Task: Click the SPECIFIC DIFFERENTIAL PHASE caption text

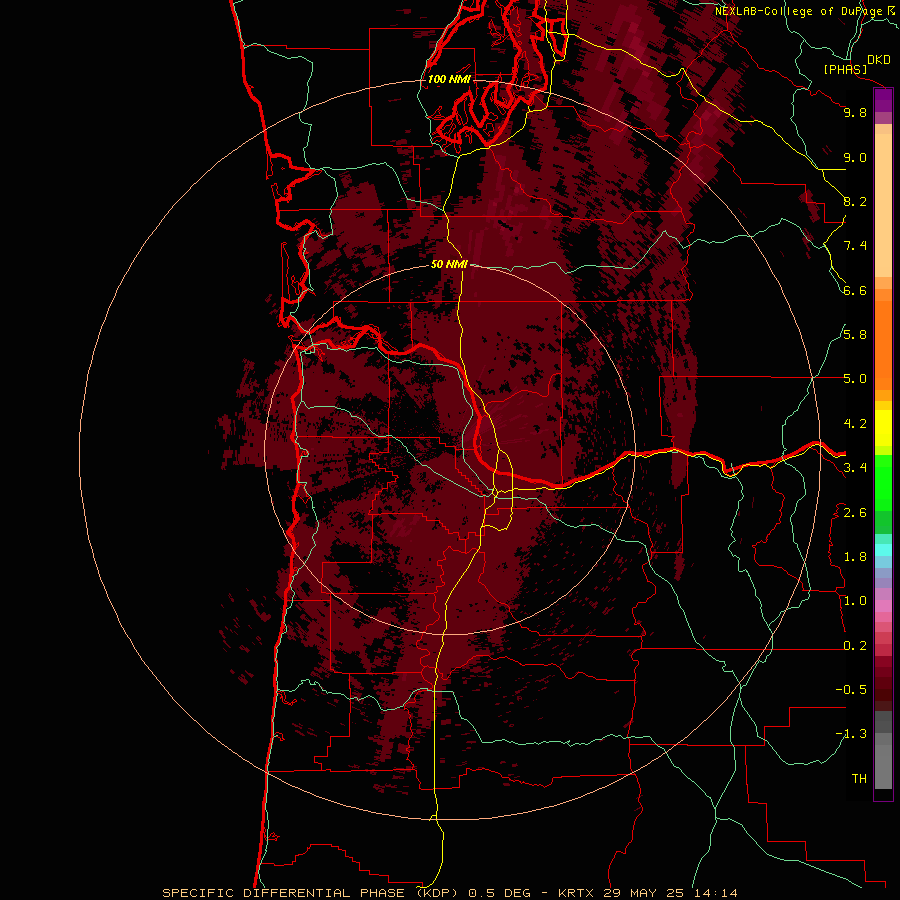Action: click(283, 893)
